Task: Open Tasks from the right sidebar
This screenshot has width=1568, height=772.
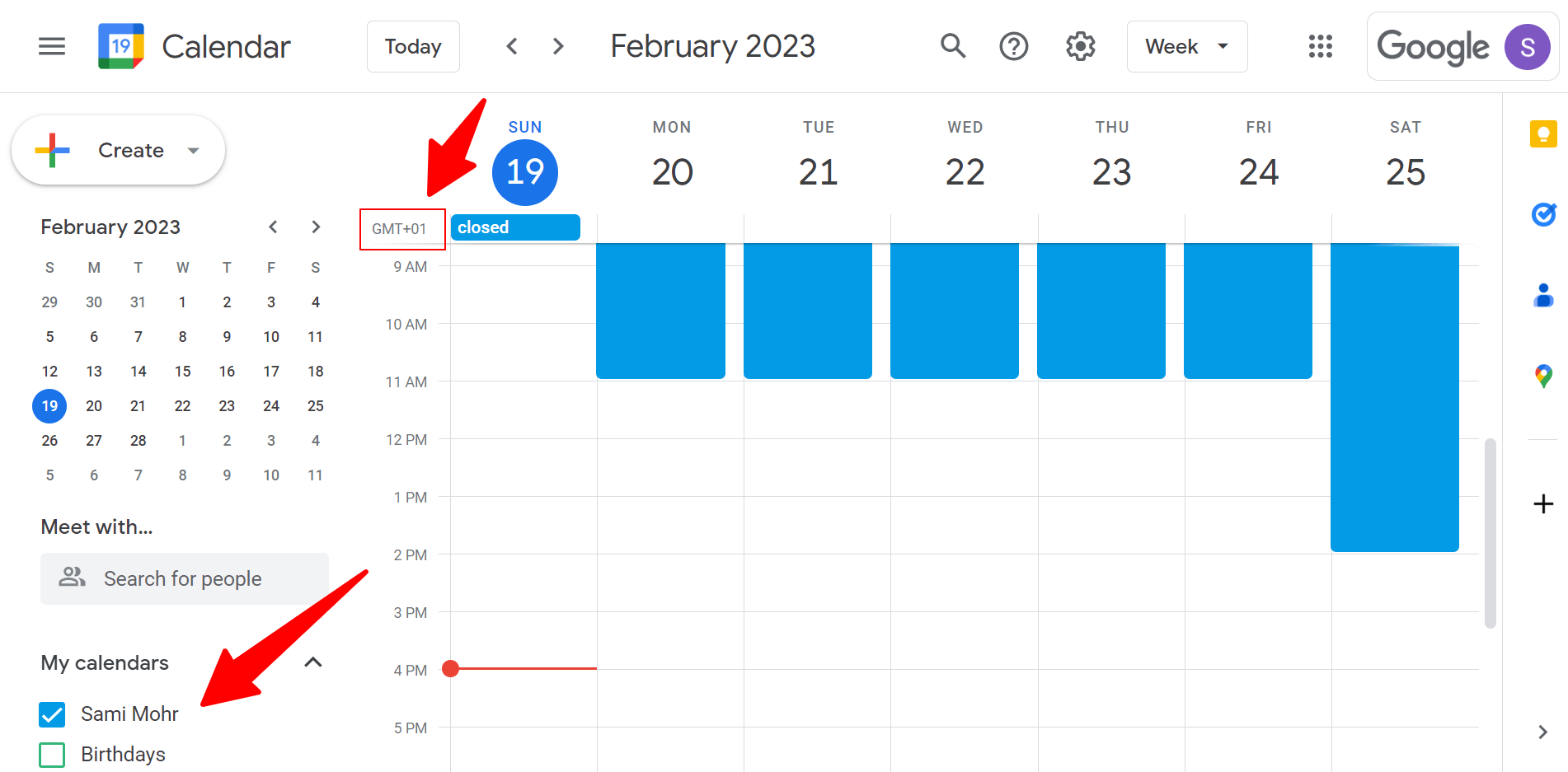Action: [1543, 215]
